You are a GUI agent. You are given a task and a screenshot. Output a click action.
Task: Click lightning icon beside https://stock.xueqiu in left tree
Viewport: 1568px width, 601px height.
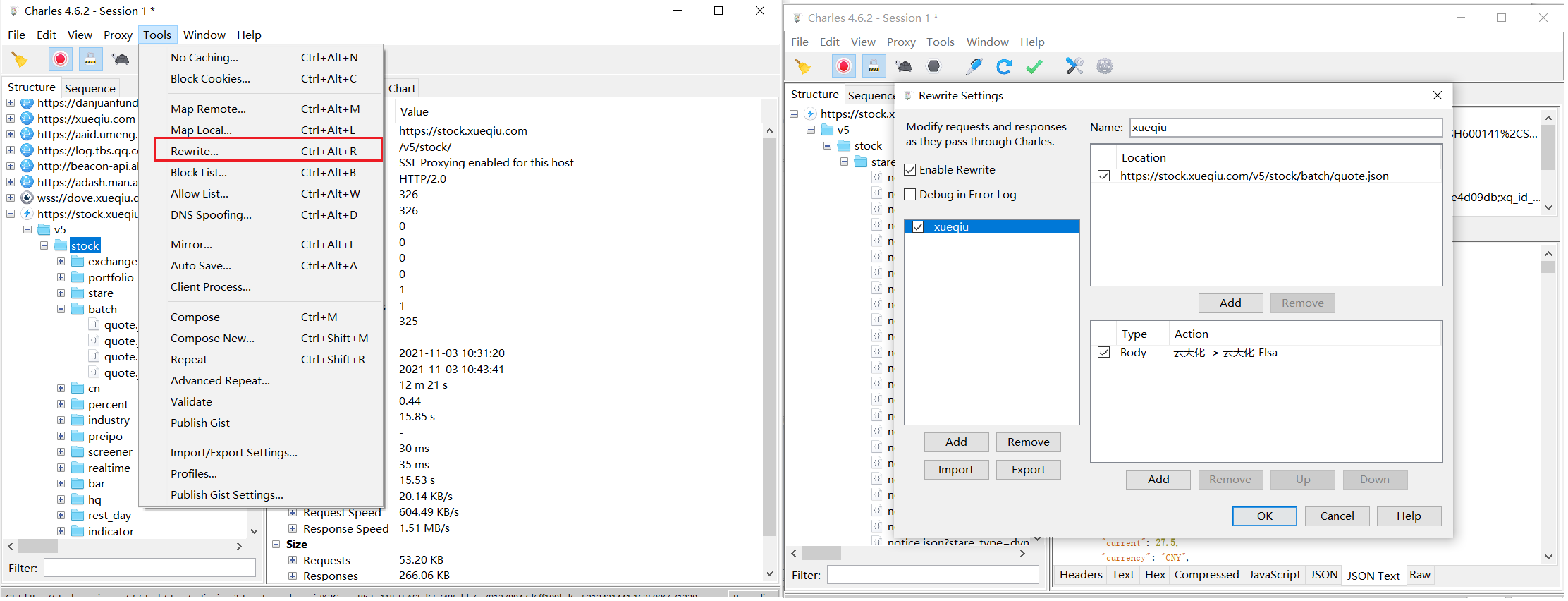click(27, 214)
